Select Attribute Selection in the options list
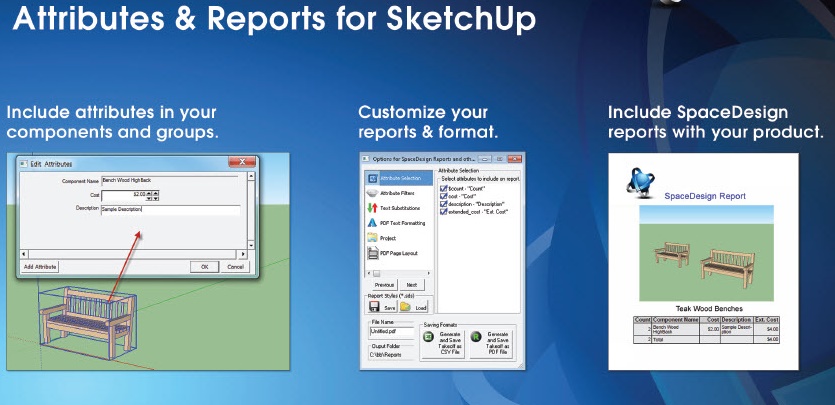 tap(398, 178)
